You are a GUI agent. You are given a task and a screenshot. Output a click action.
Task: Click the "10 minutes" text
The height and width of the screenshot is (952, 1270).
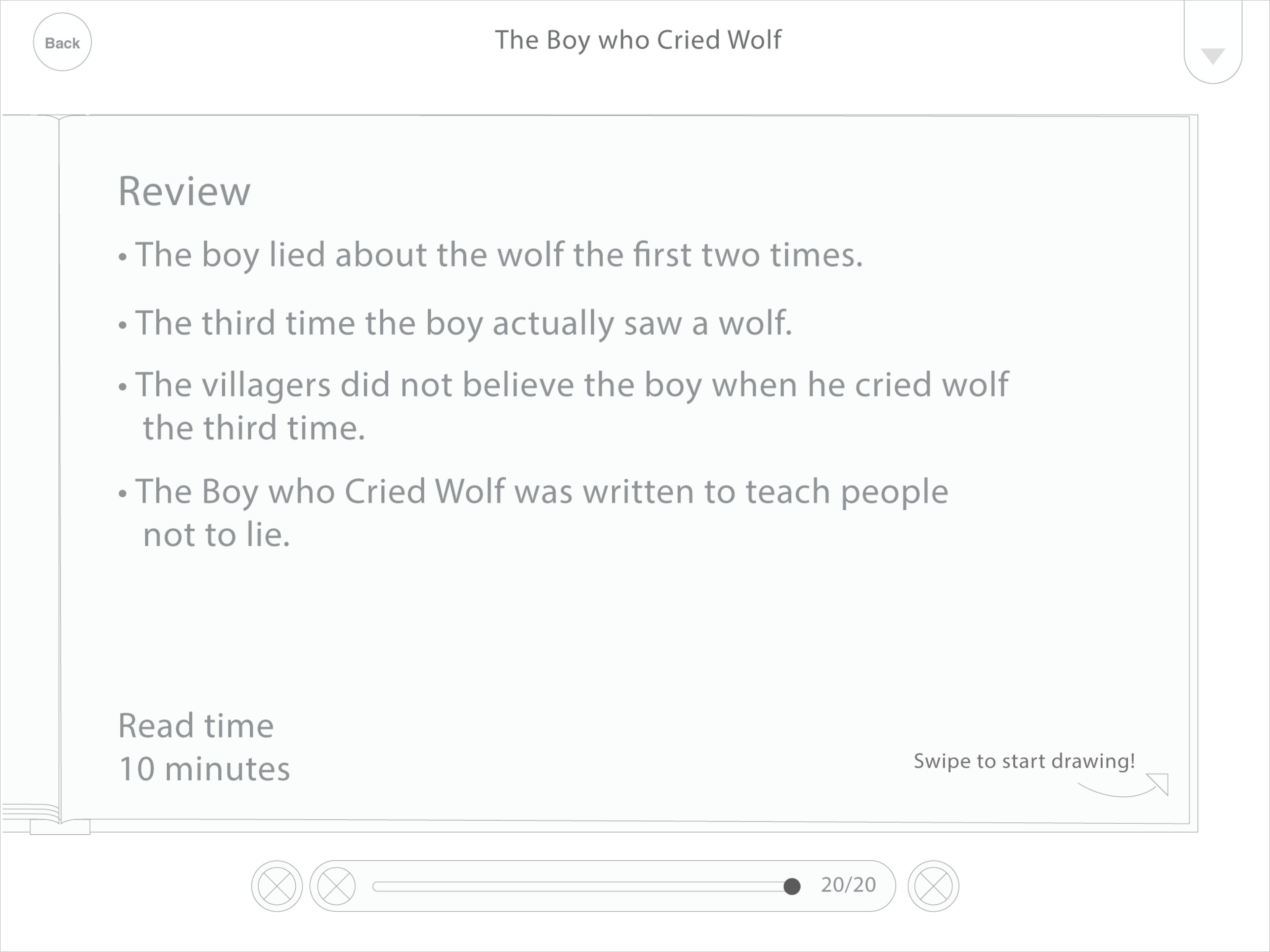(204, 768)
